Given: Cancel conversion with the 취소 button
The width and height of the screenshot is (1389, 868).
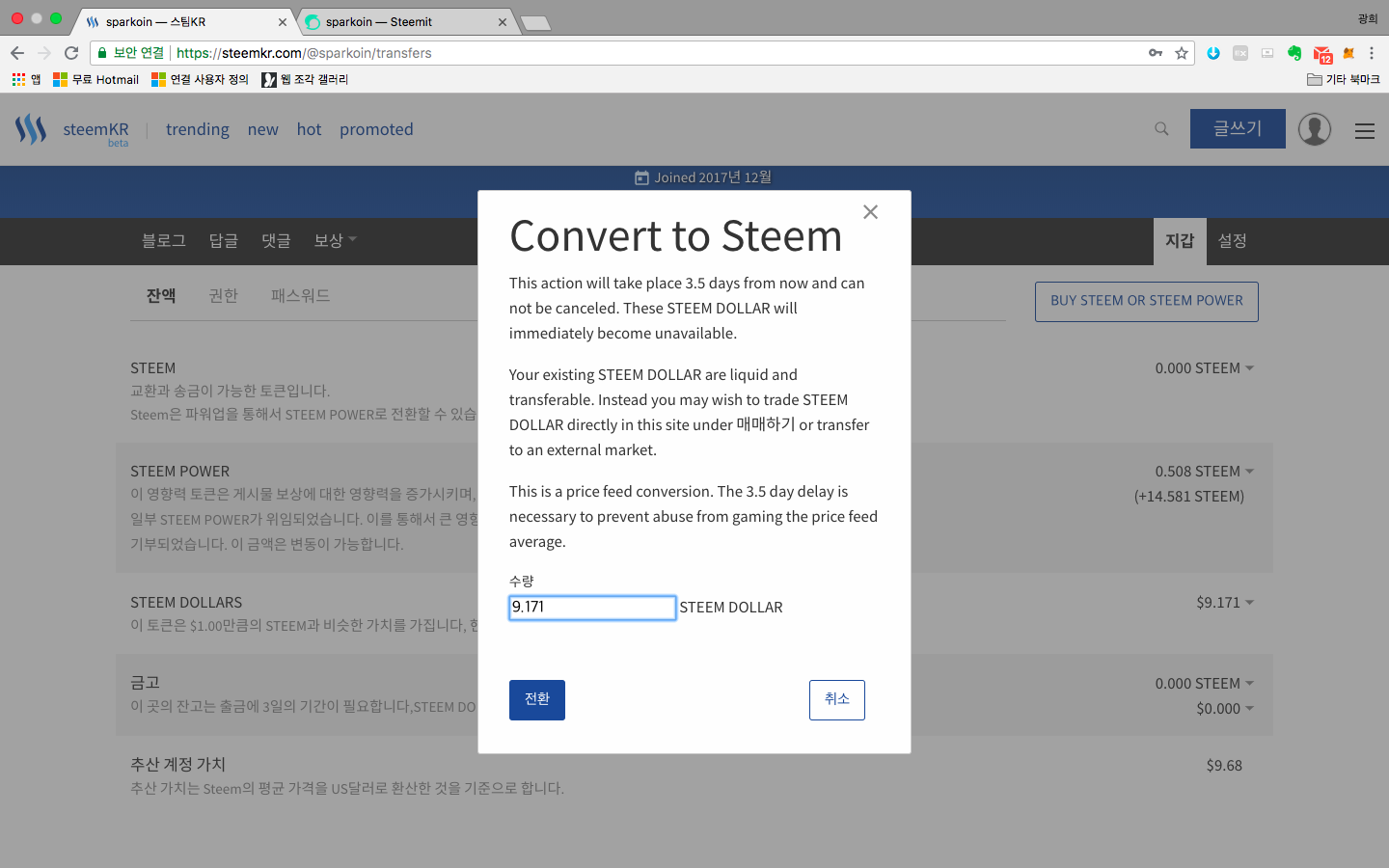Looking at the screenshot, I should pos(837,700).
